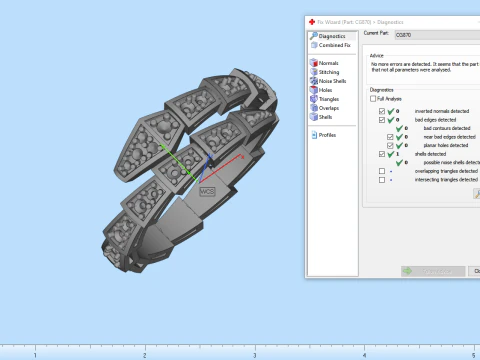The width and height of the screenshot is (480, 360).
Task: Click the Follow Advice button
Action: (x=433, y=271)
